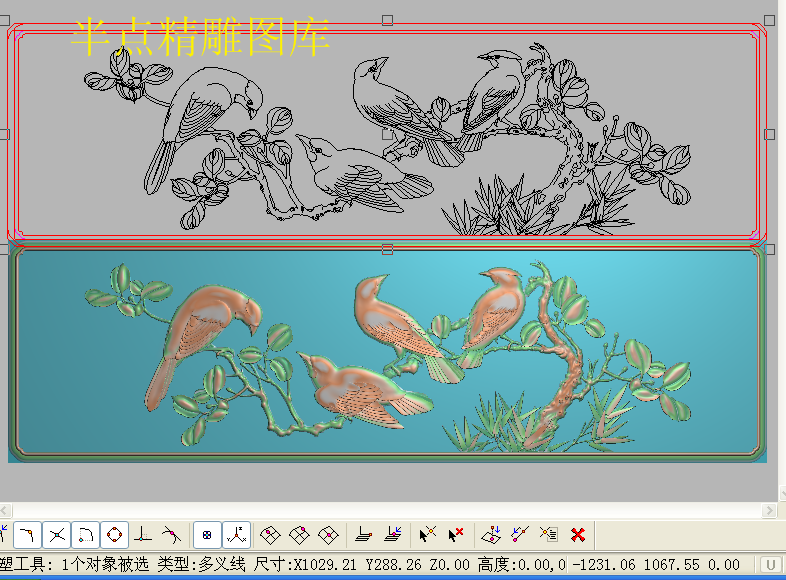Click point list icon
Image resolution: width=786 pixels, height=580 pixels.
click(x=549, y=535)
